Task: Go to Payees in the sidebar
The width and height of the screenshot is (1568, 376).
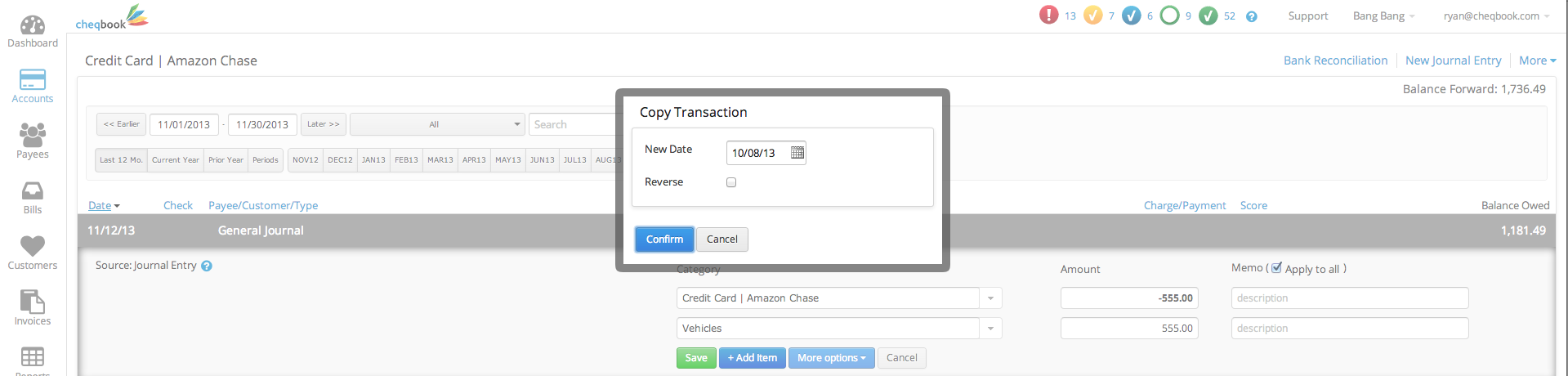Action: 33,134
